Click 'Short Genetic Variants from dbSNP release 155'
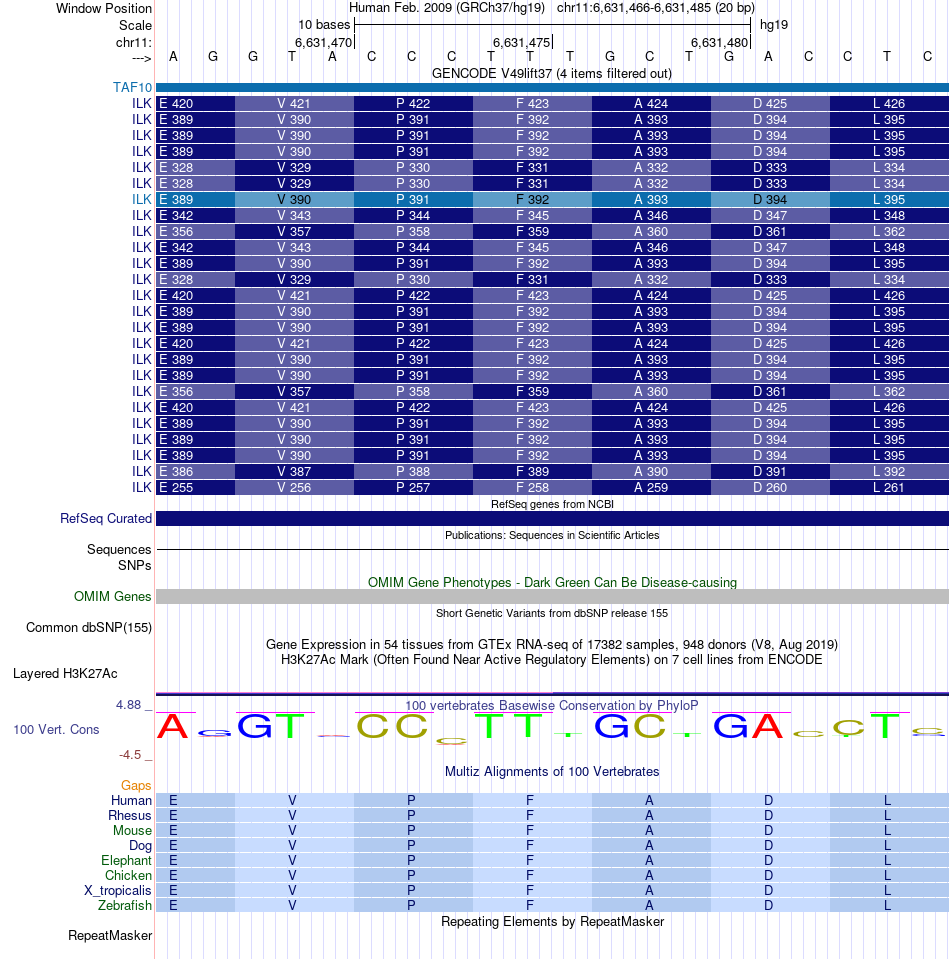The width and height of the screenshot is (950, 959). click(x=552, y=613)
